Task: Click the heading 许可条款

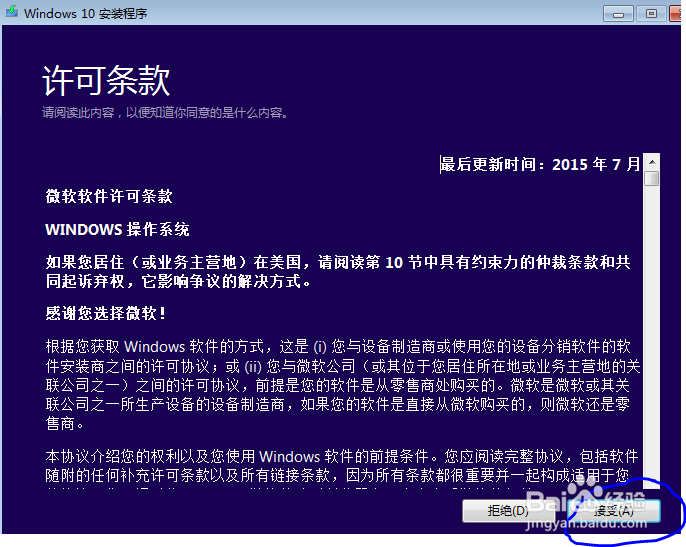Action: pyautogui.click(x=106, y=81)
